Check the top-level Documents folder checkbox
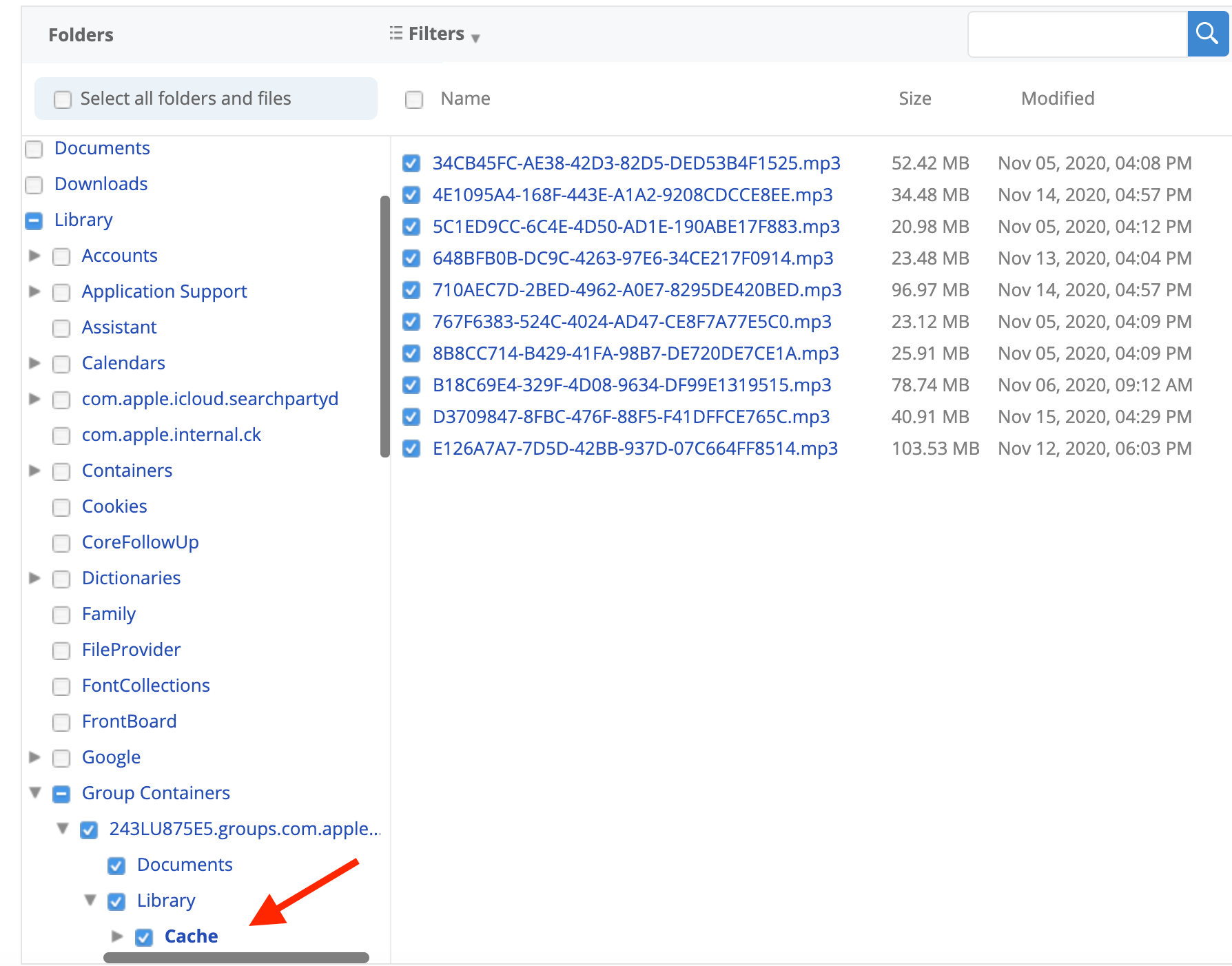 pyautogui.click(x=34, y=149)
